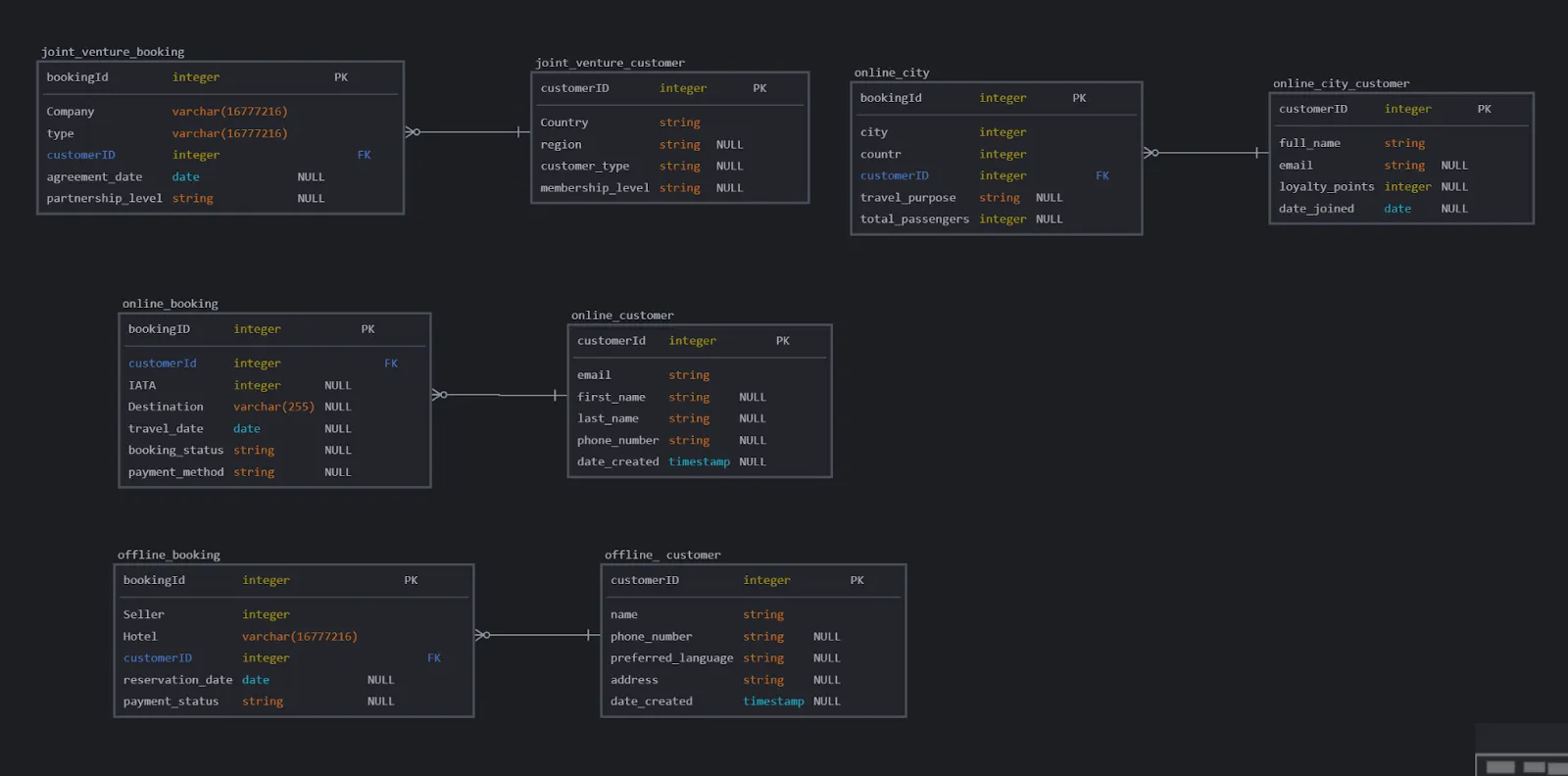Click customerID foreign key in online_city
Screen dimensions: 1568x776
[894, 175]
